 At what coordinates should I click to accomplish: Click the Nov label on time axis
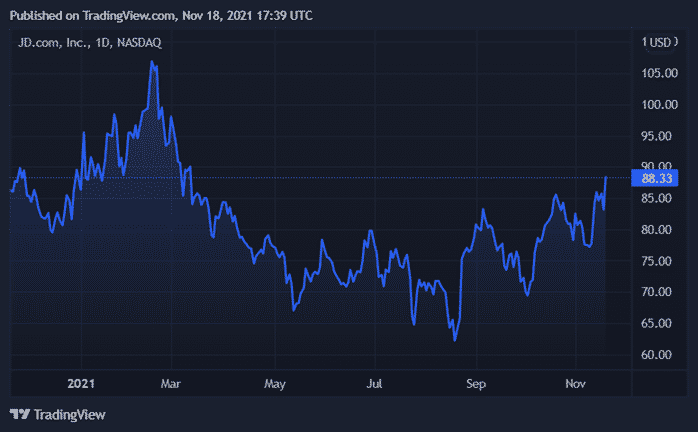tap(575, 383)
